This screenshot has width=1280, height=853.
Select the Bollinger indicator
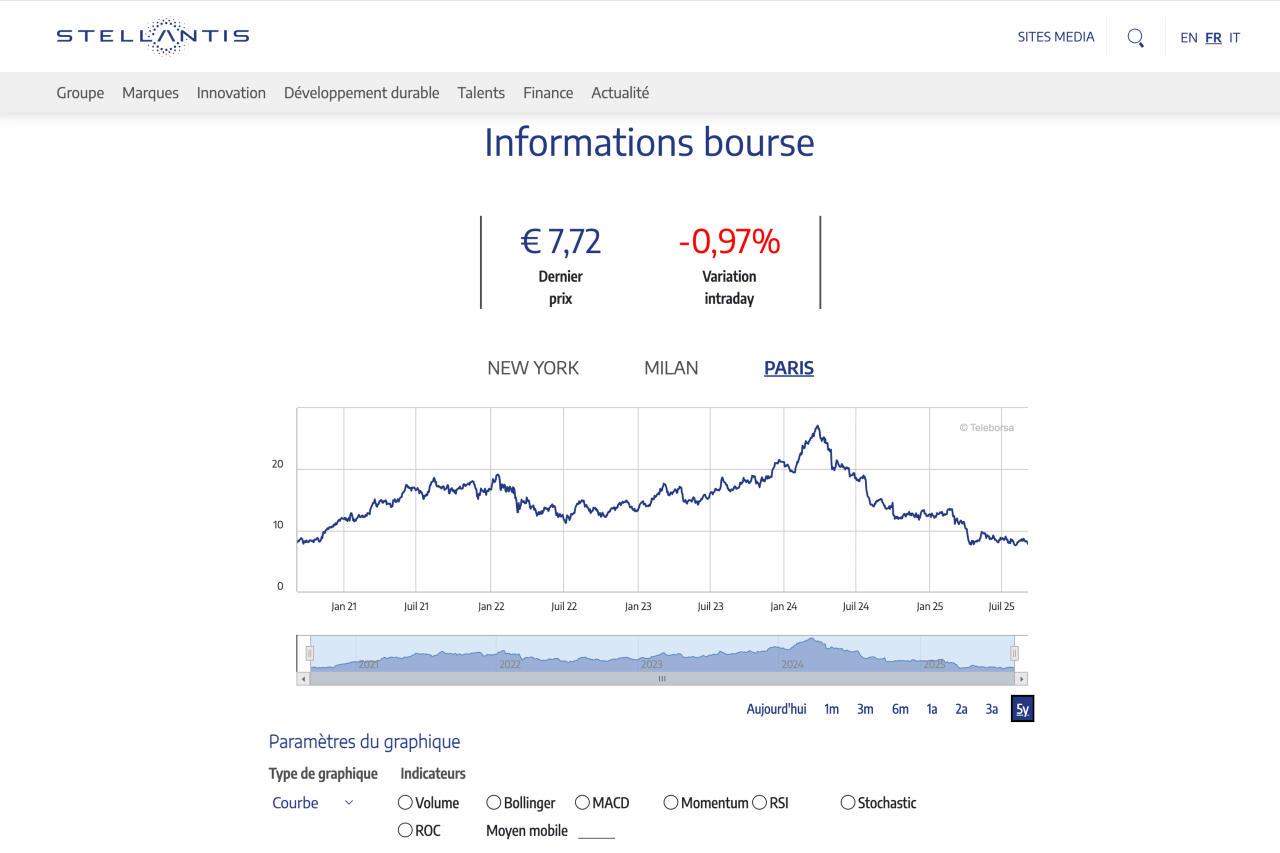(x=493, y=802)
